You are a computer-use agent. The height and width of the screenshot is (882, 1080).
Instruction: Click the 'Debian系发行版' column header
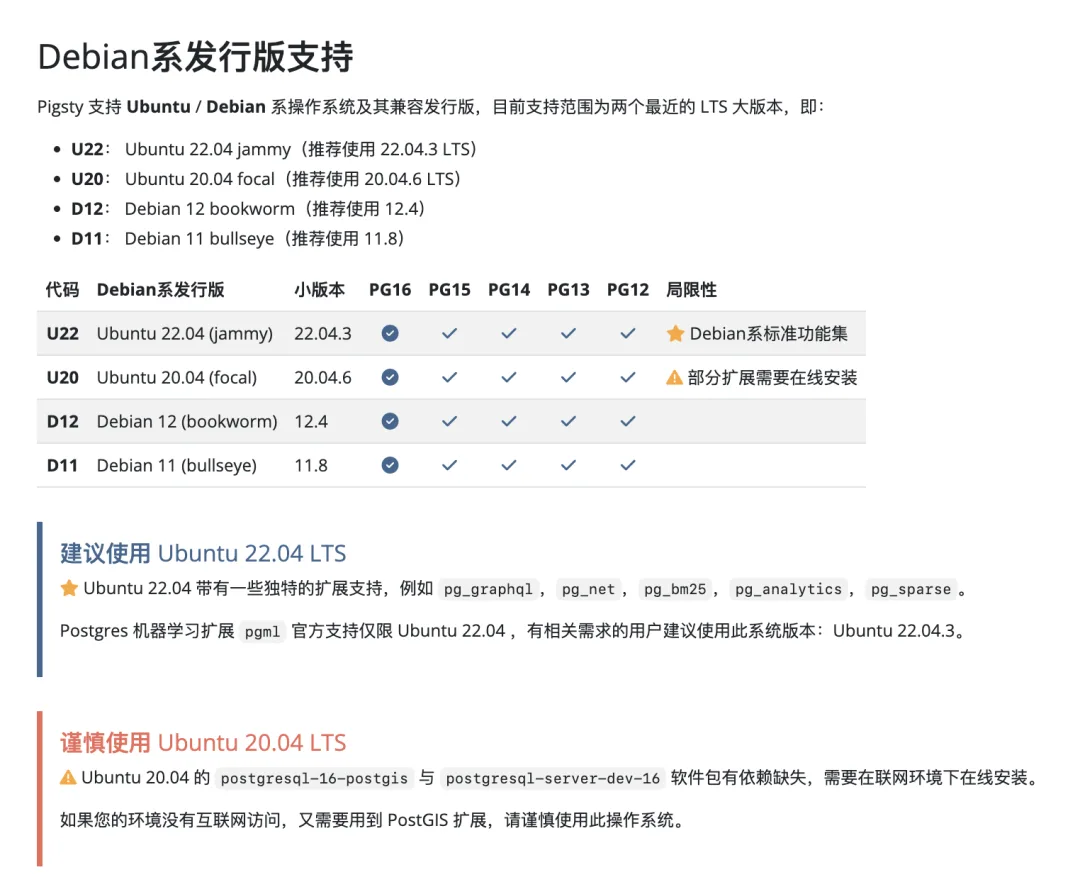point(160,290)
